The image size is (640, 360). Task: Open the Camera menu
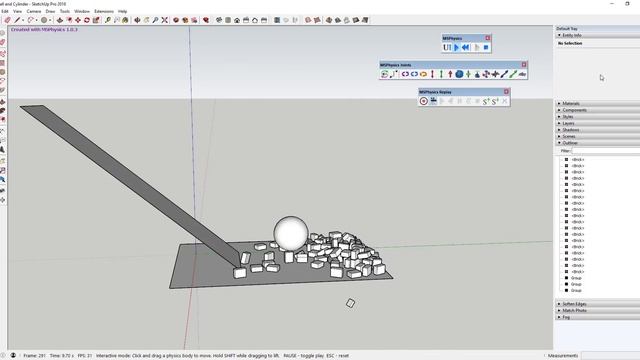coord(34,11)
